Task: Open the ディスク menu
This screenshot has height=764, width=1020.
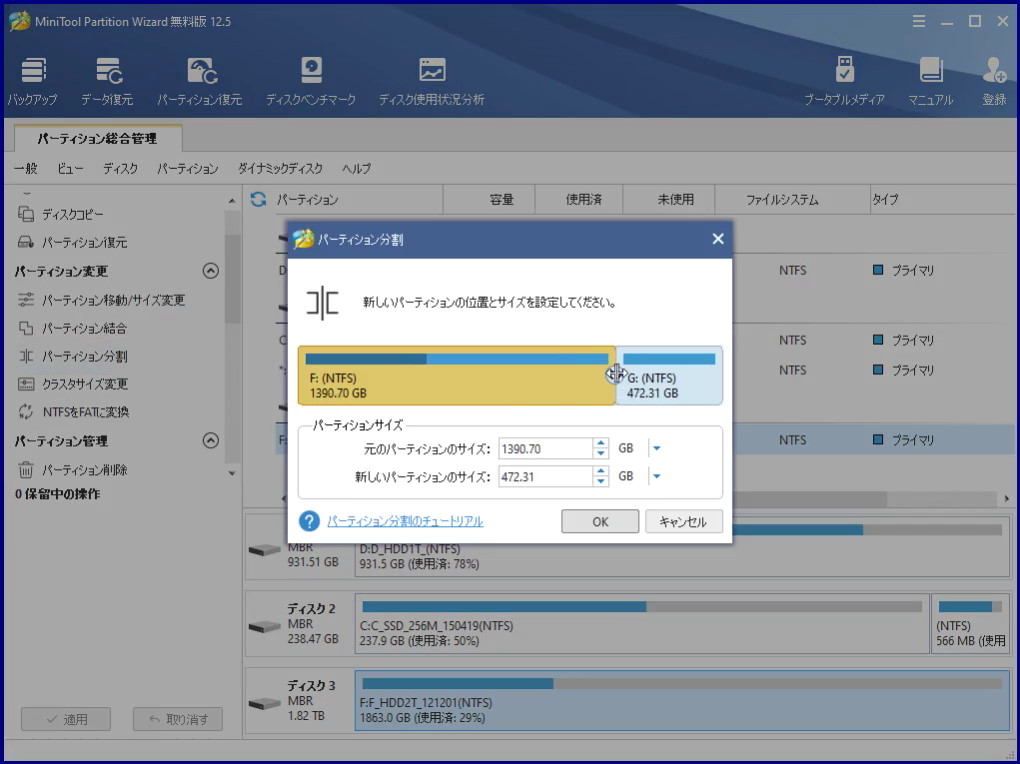Action: [120, 169]
